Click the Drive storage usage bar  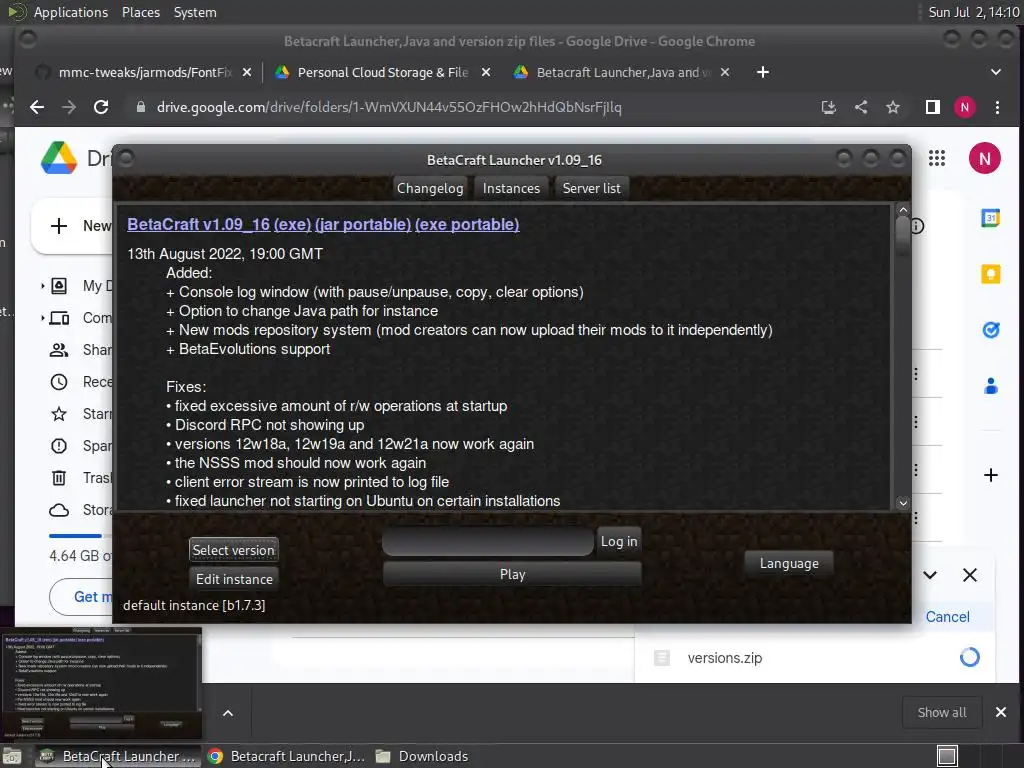pyautogui.click(x=80, y=536)
